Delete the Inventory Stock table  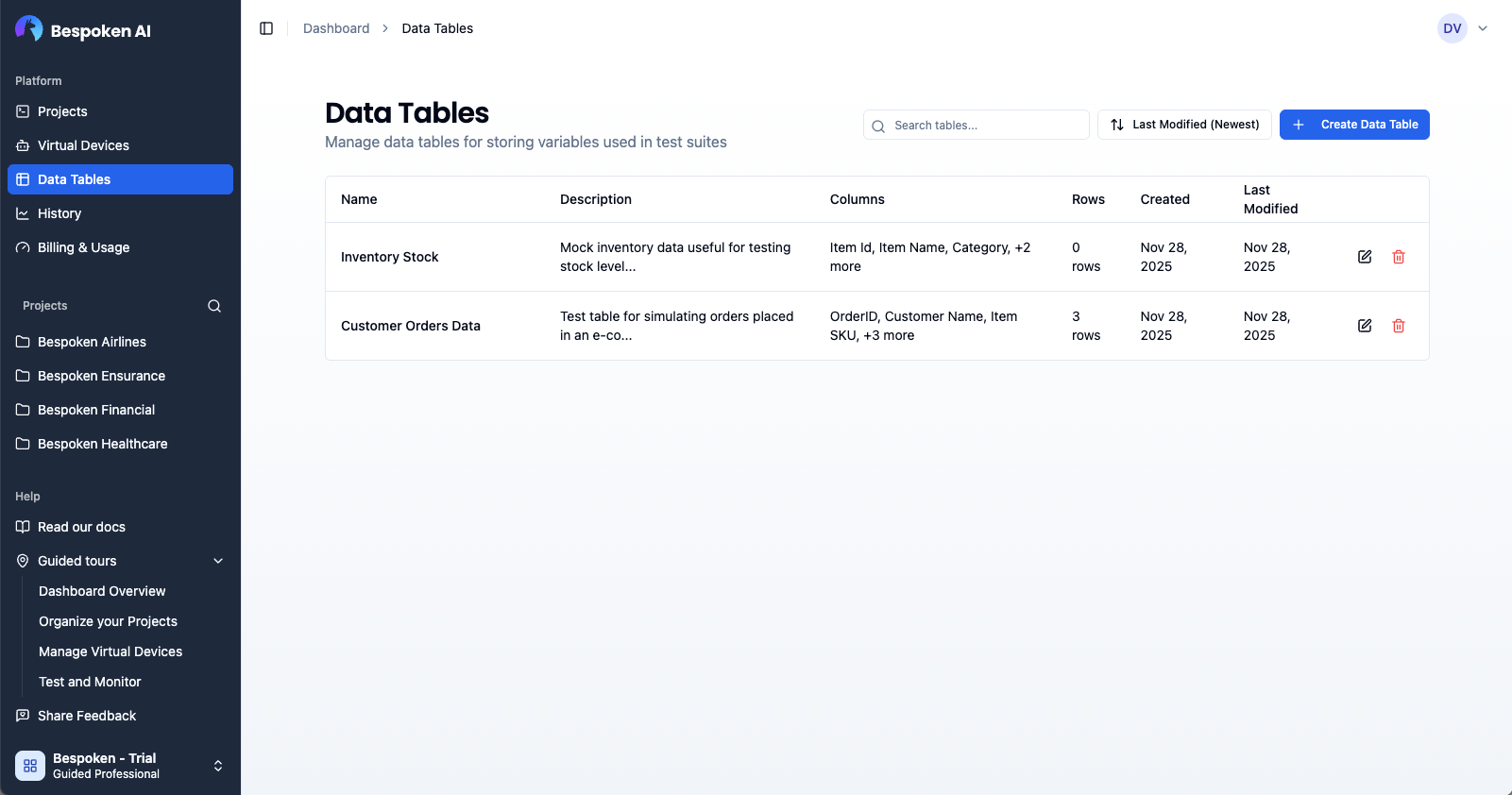point(1399,257)
